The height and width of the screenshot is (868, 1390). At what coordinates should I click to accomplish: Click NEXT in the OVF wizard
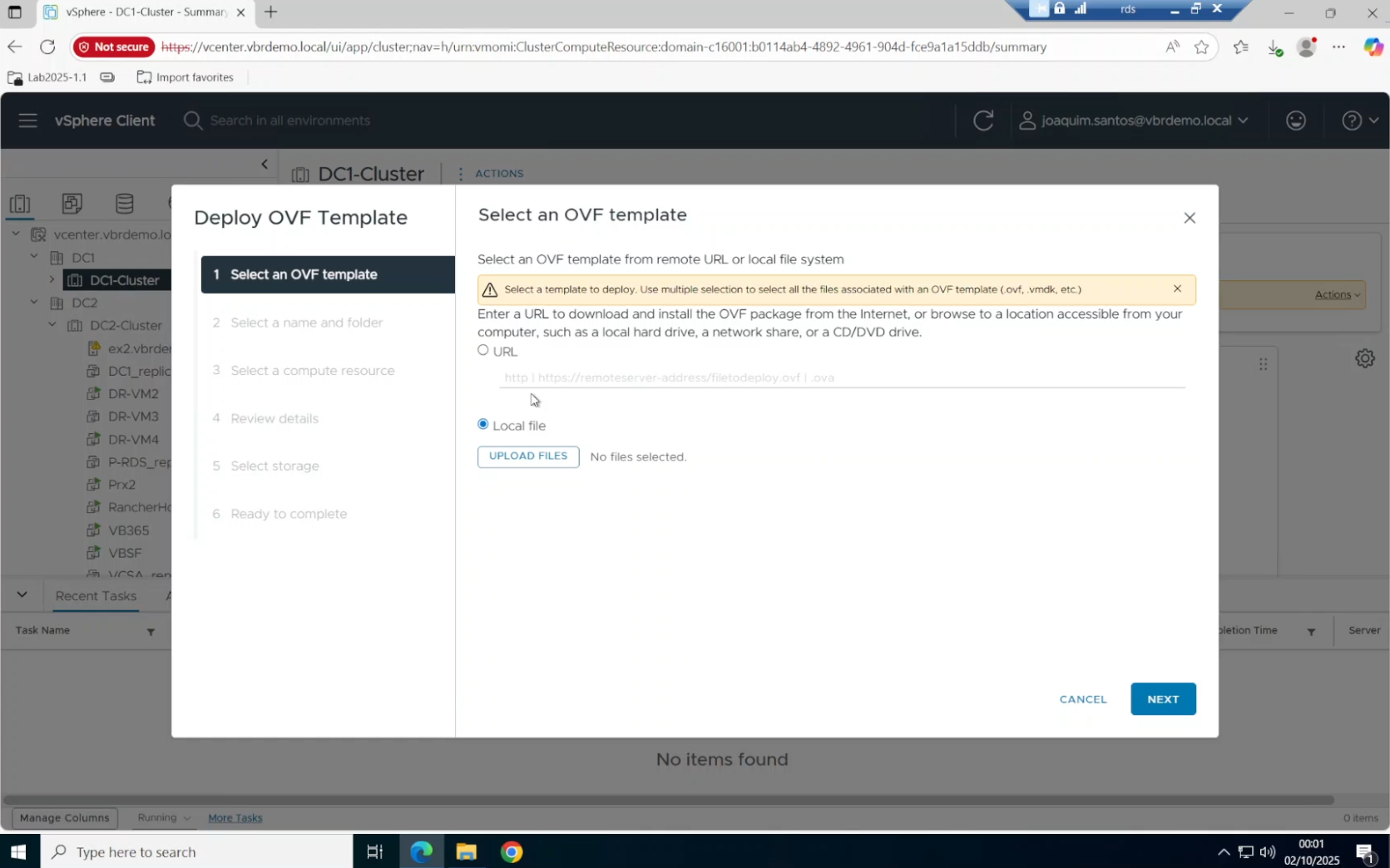click(x=1162, y=699)
